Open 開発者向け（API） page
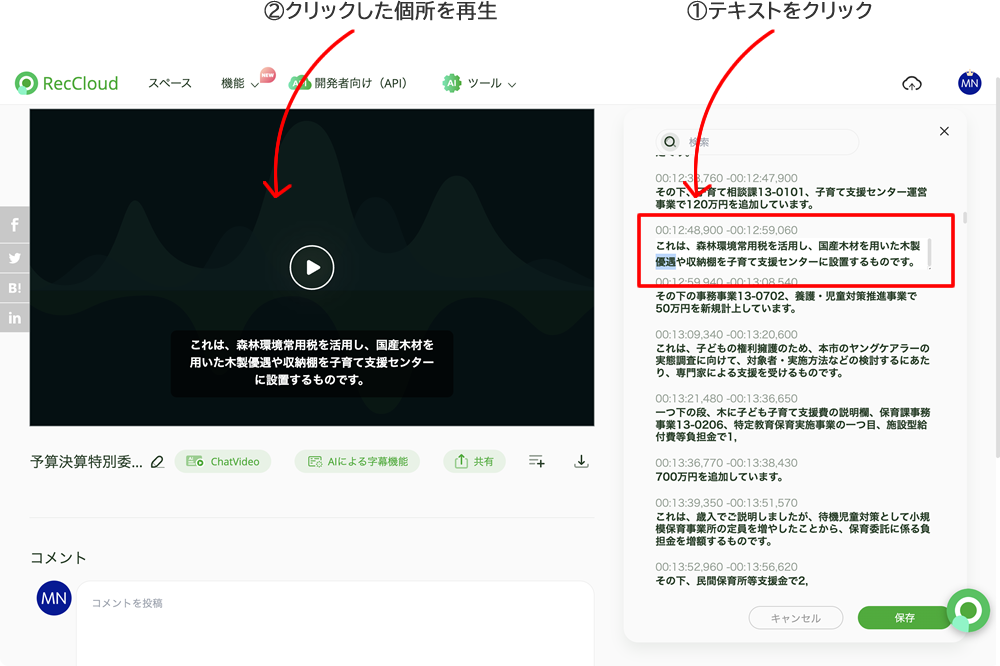The height and width of the screenshot is (666, 1000). pos(349,83)
